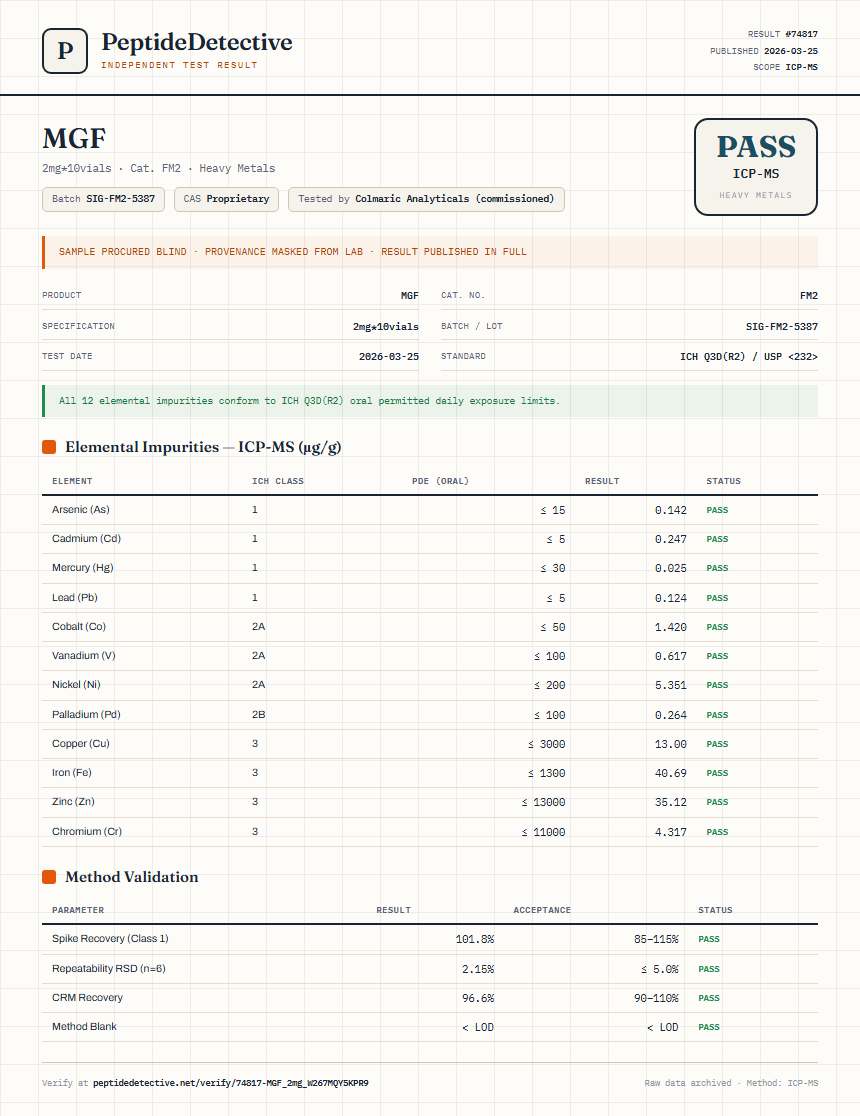
Task: Select the Copper (Cu) row name
Action: pyautogui.click(x=80, y=744)
